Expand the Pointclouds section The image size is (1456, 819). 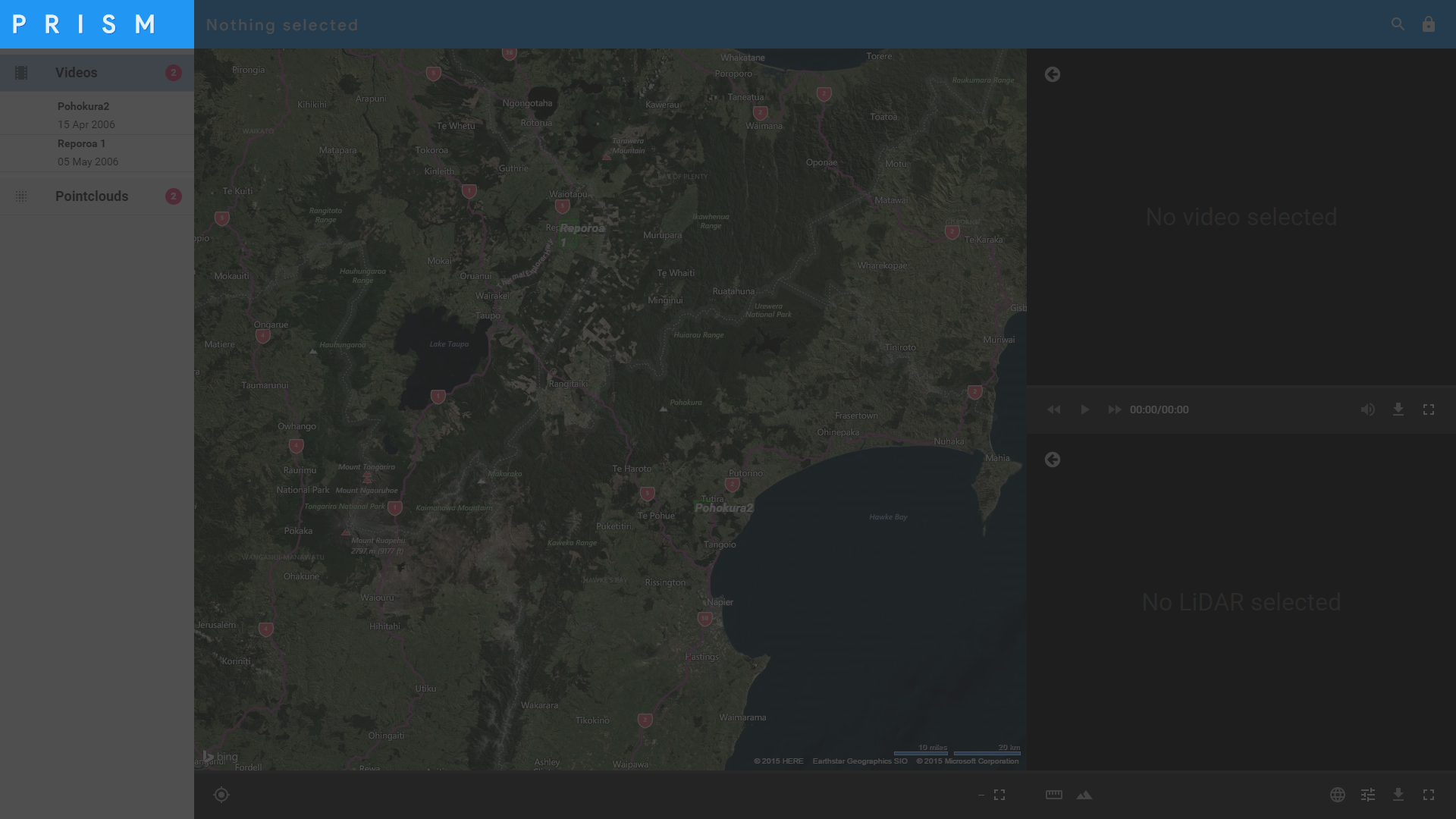click(91, 196)
